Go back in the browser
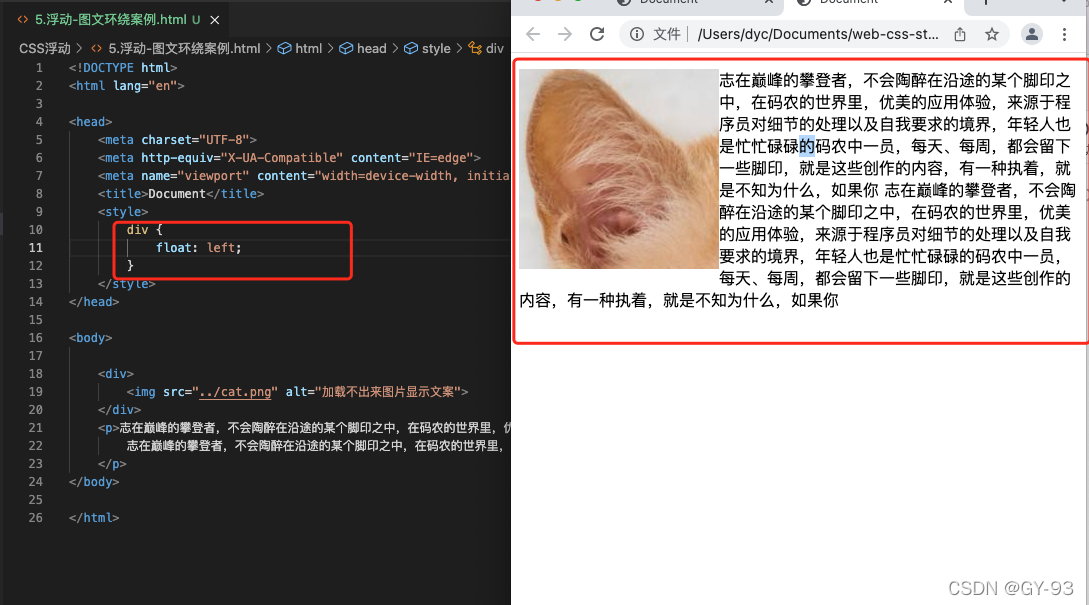The width and height of the screenshot is (1089, 605). (x=533, y=34)
